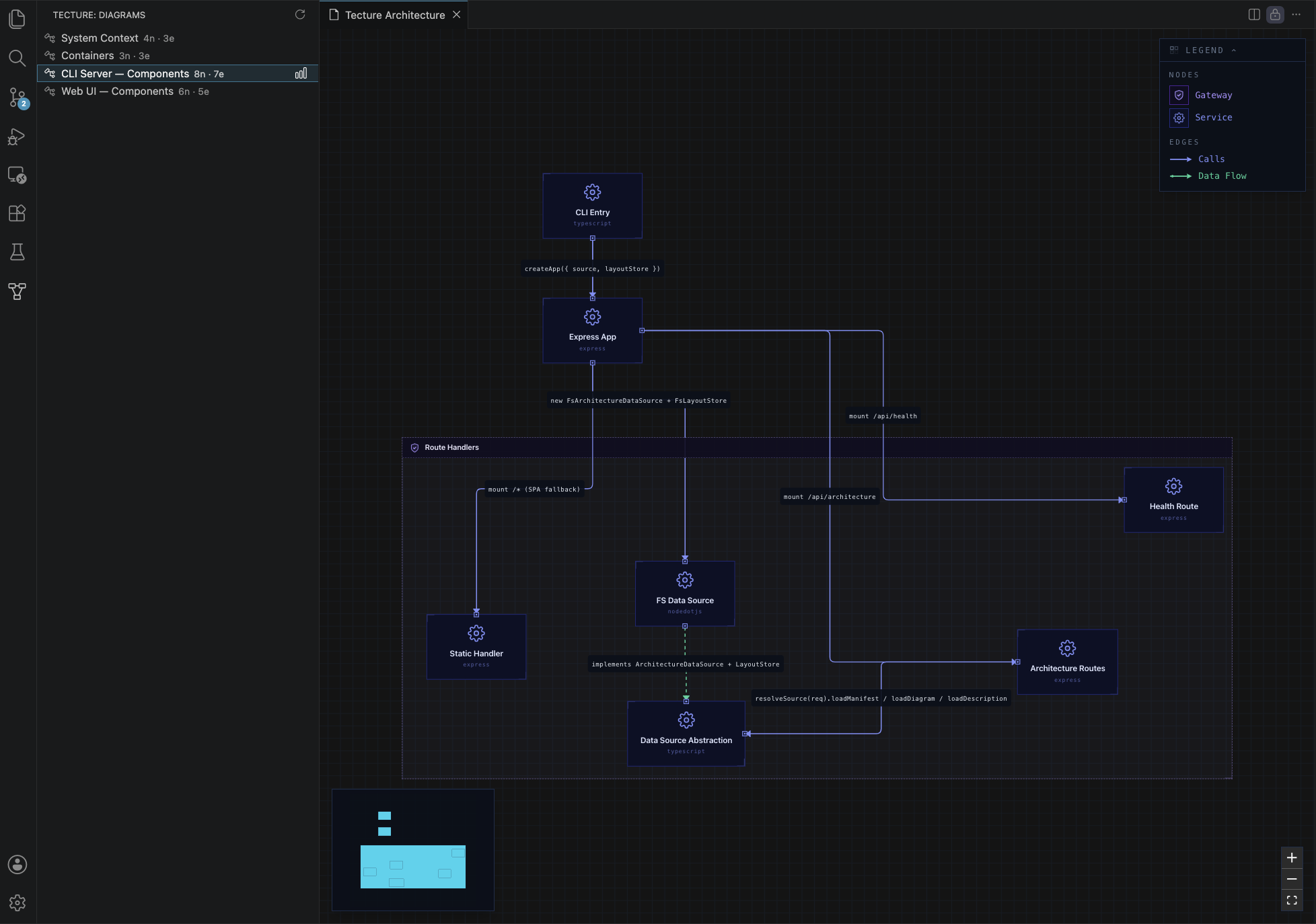Viewport: 1316px width, 924px height.
Task: Open the Run and Debug view
Action: [17, 137]
